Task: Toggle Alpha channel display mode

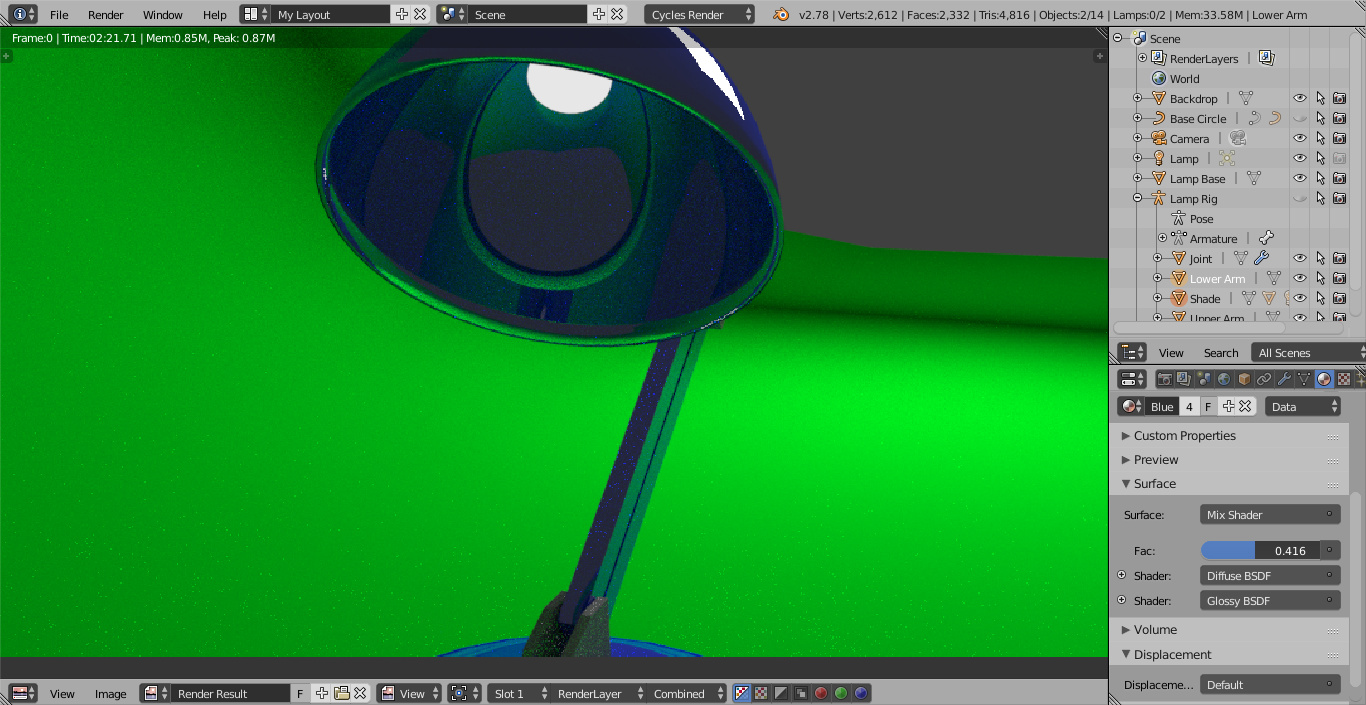Action: pos(781,693)
